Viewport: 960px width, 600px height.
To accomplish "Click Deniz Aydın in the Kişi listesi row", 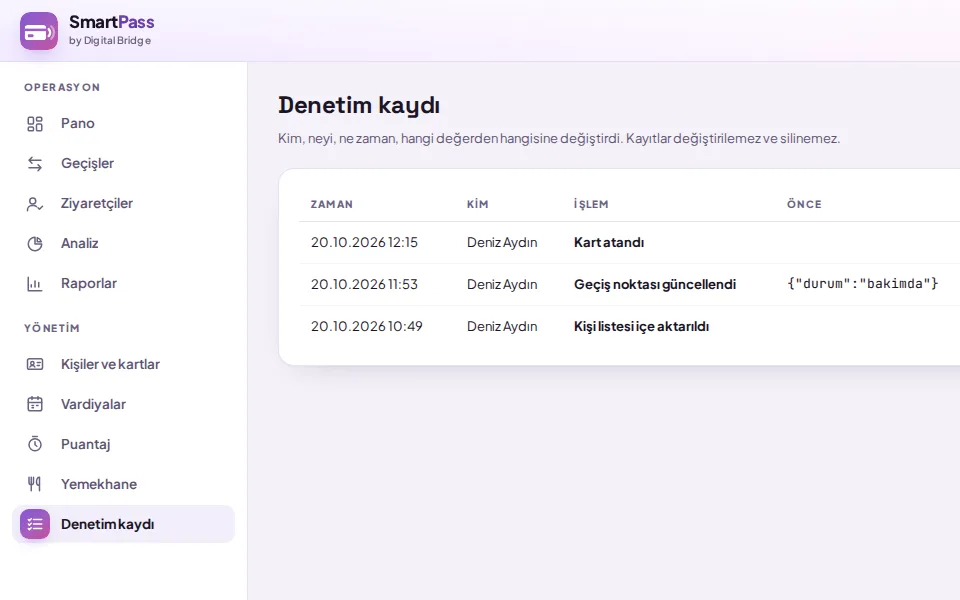I will 502,326.
